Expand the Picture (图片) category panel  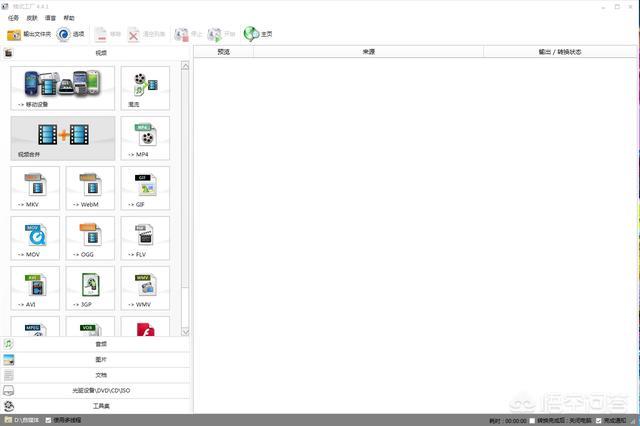[x=100, y=359]
